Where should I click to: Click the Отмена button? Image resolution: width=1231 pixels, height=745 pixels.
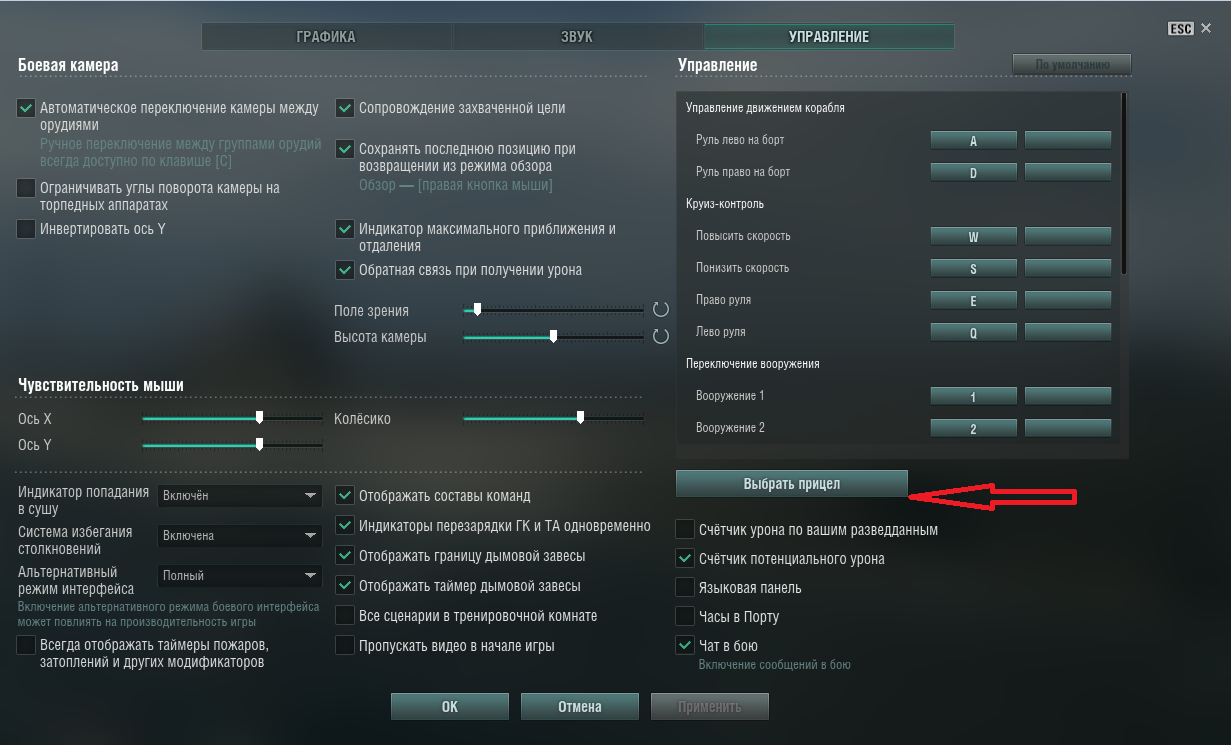click(x=580, y=706)
